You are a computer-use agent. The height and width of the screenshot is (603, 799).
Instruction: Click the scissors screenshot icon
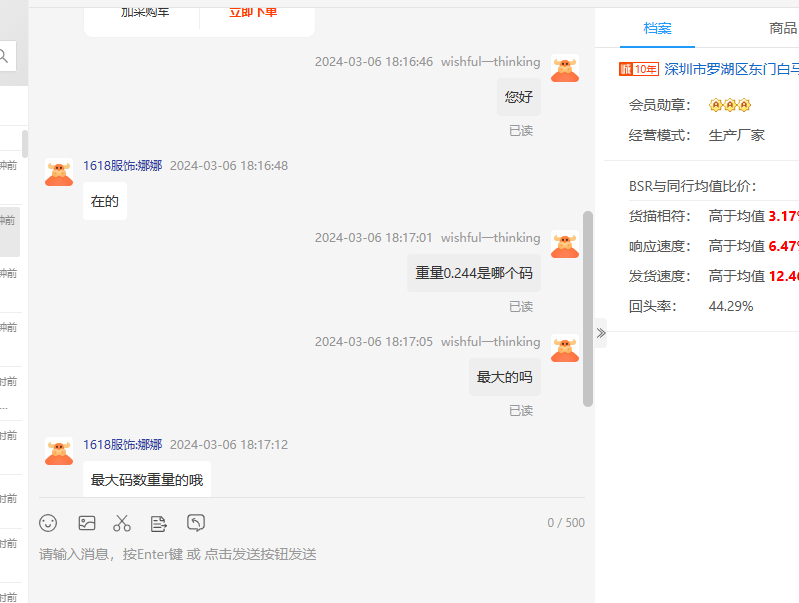point(122,523)
